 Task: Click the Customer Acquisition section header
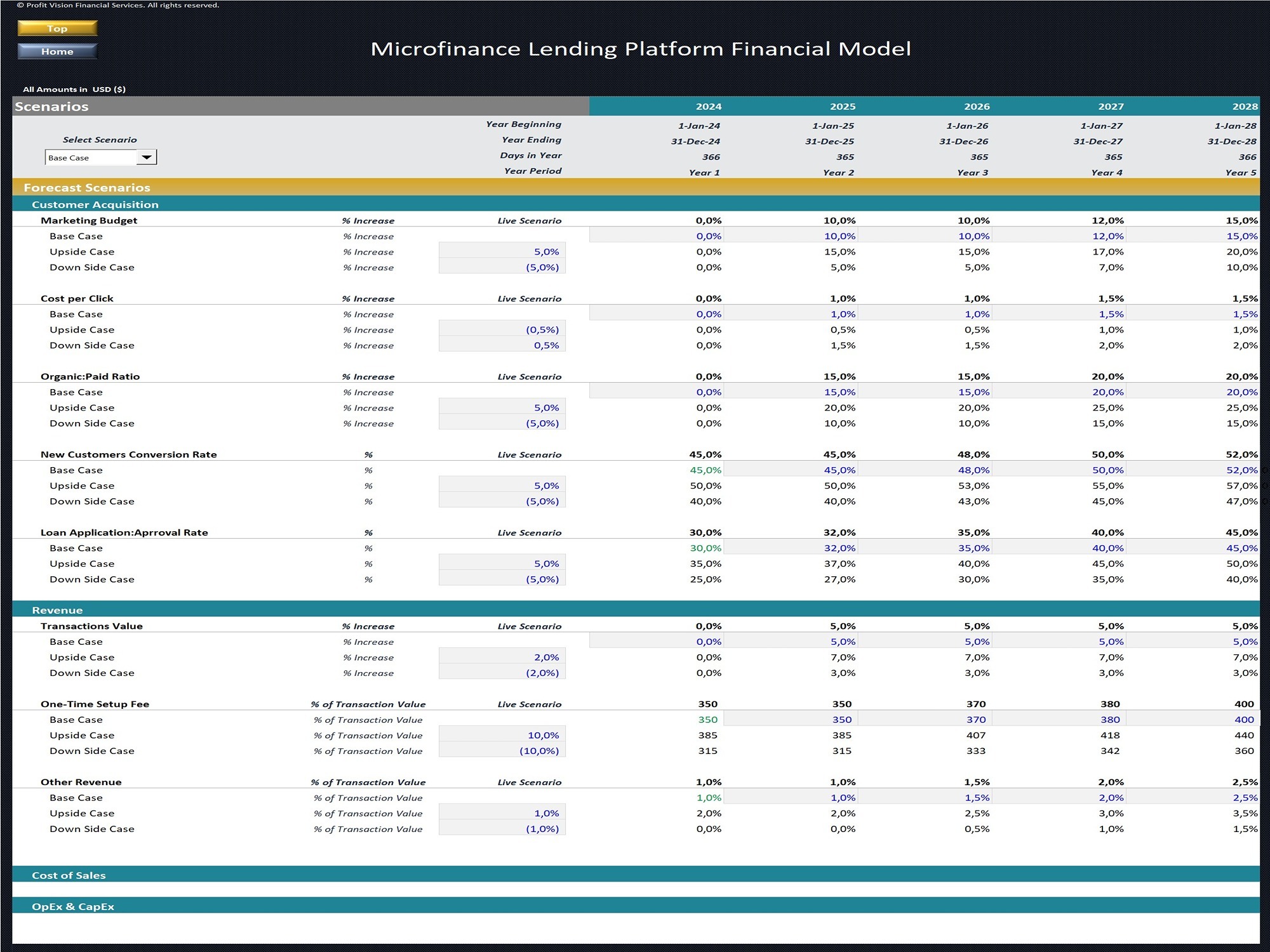(636, 204)
